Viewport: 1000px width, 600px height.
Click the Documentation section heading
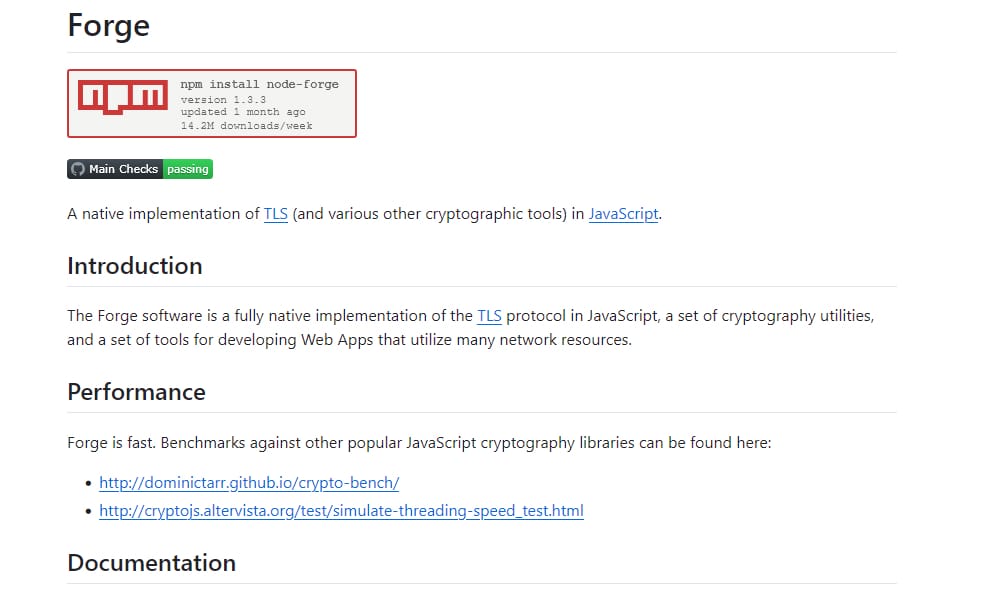151,563
